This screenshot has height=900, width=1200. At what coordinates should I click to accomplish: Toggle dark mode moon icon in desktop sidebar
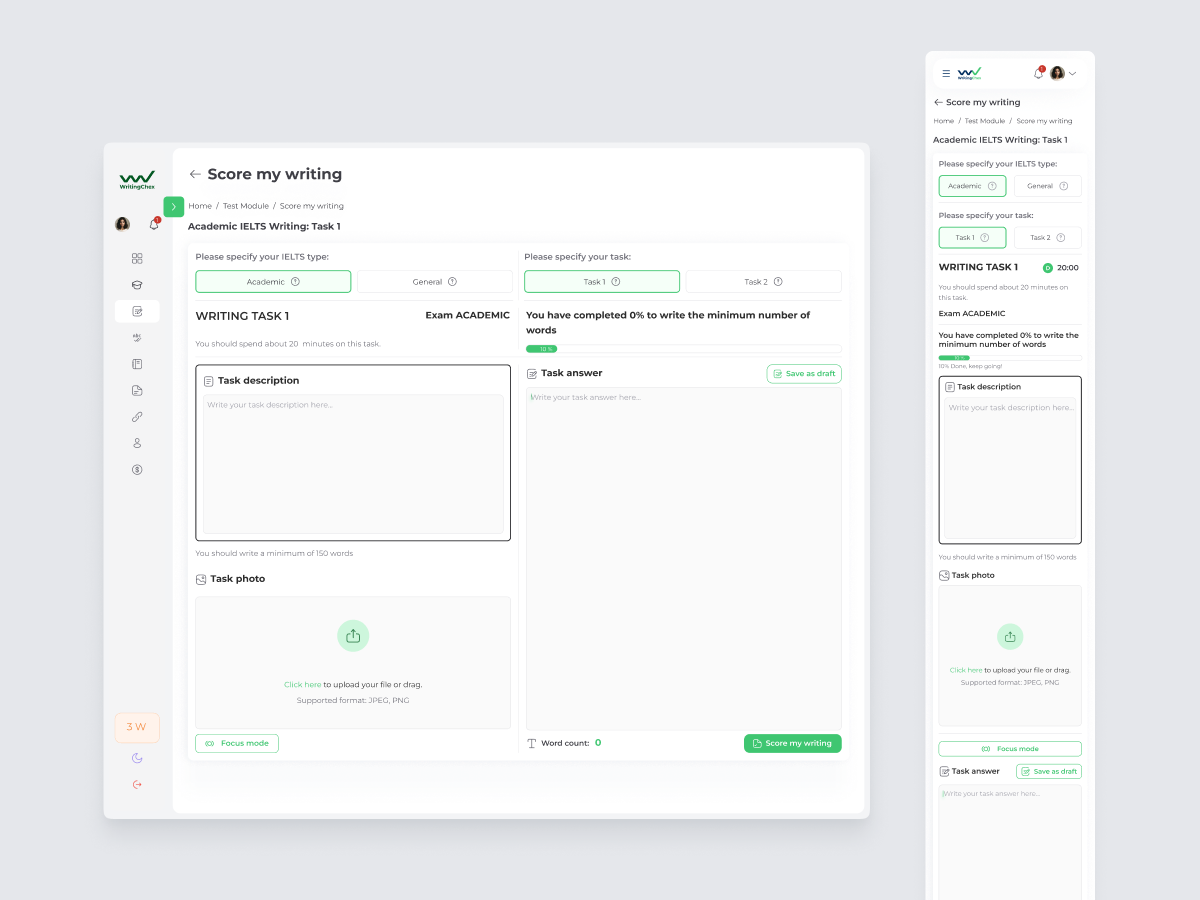137,758
